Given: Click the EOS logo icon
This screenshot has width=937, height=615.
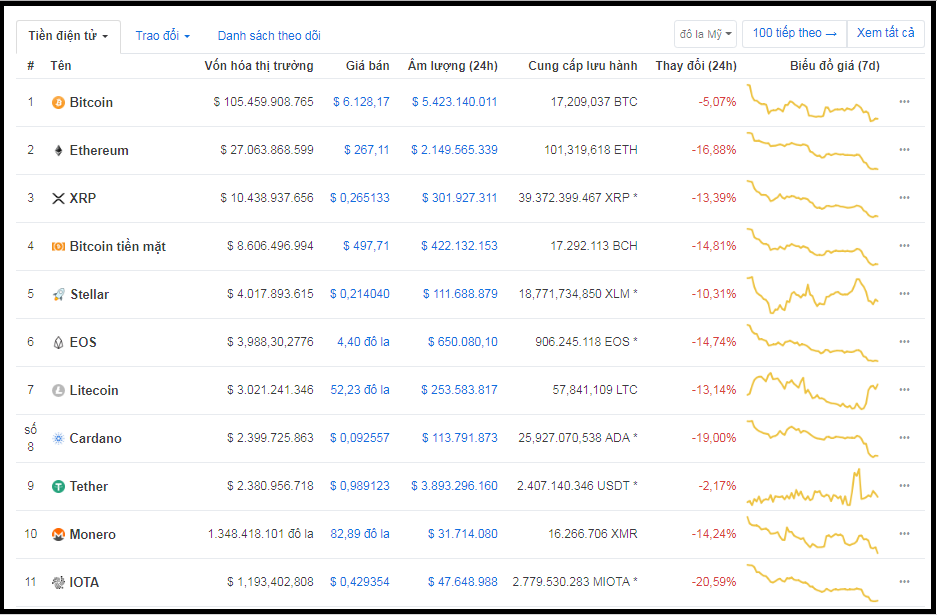Looking at the screenshot, I should click(58, 342).
